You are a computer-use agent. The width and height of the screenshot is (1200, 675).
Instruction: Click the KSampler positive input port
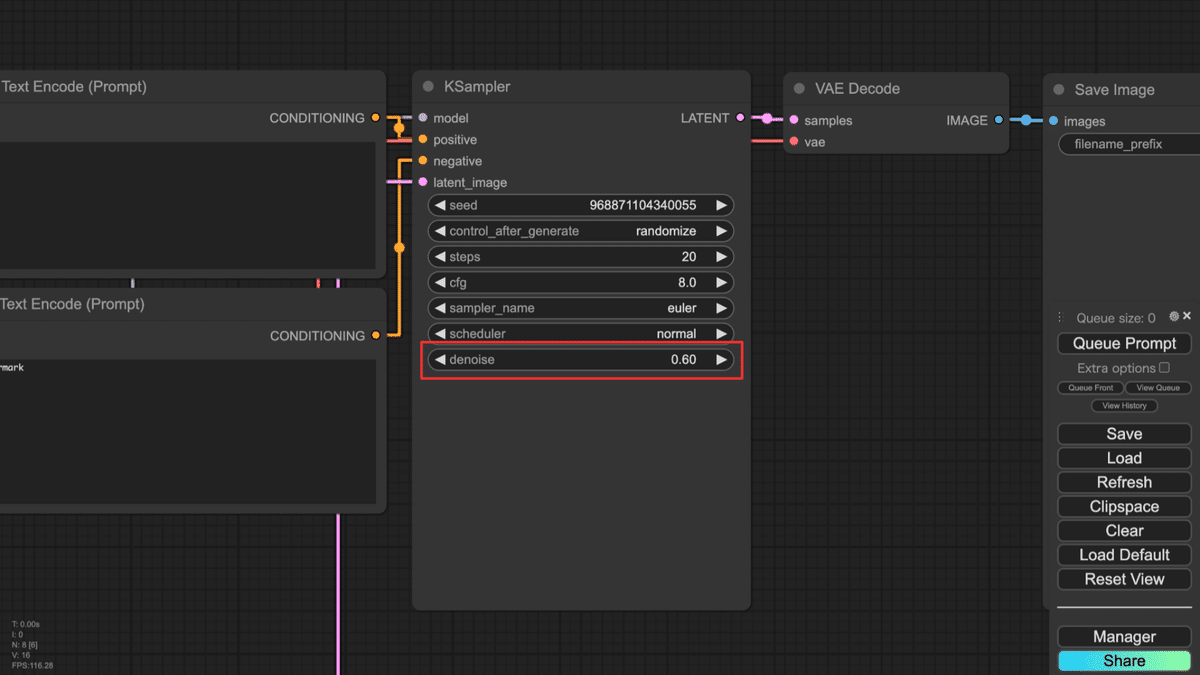(x=423, y=140)
